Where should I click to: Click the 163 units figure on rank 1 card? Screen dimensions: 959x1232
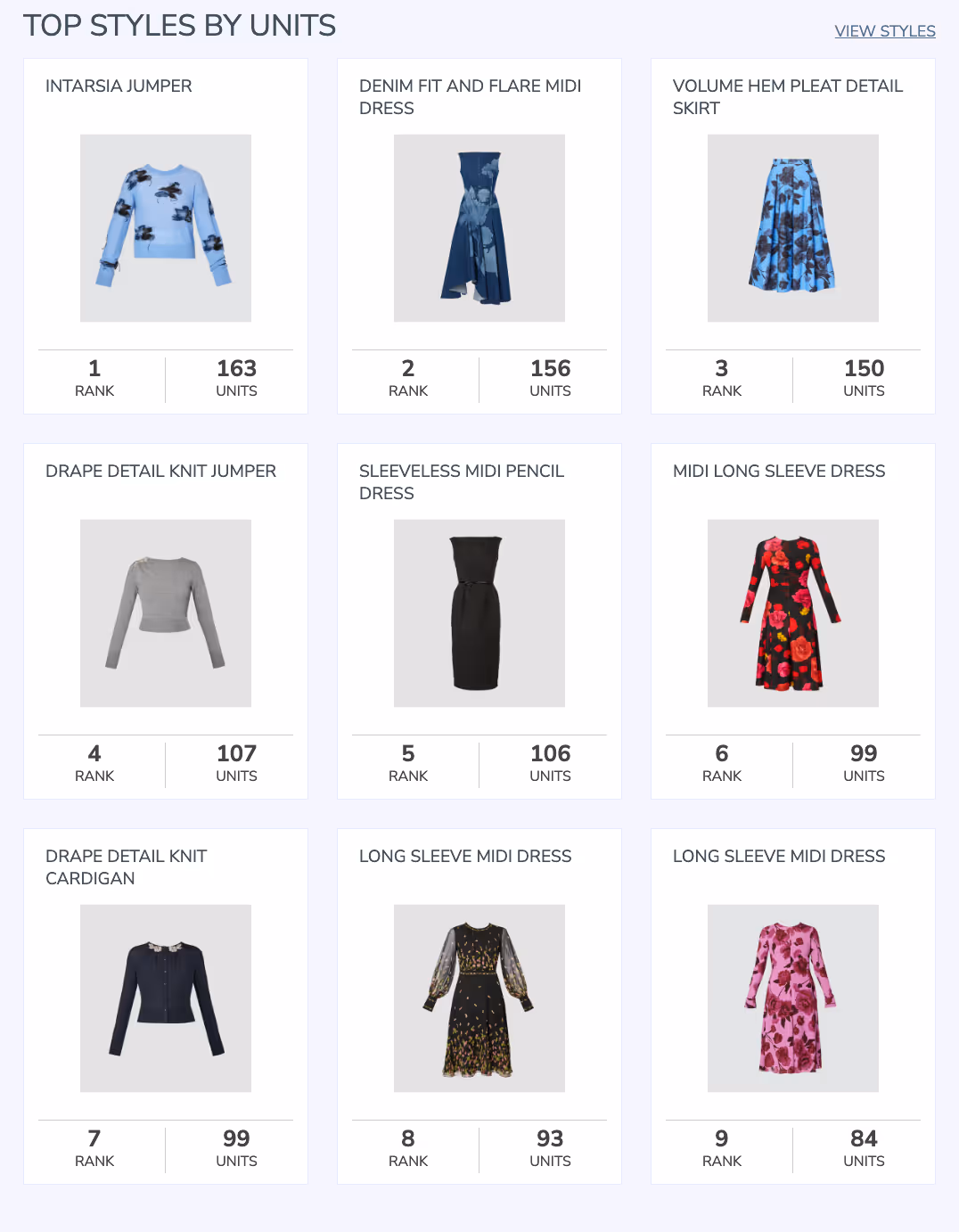tap(236, 368)
